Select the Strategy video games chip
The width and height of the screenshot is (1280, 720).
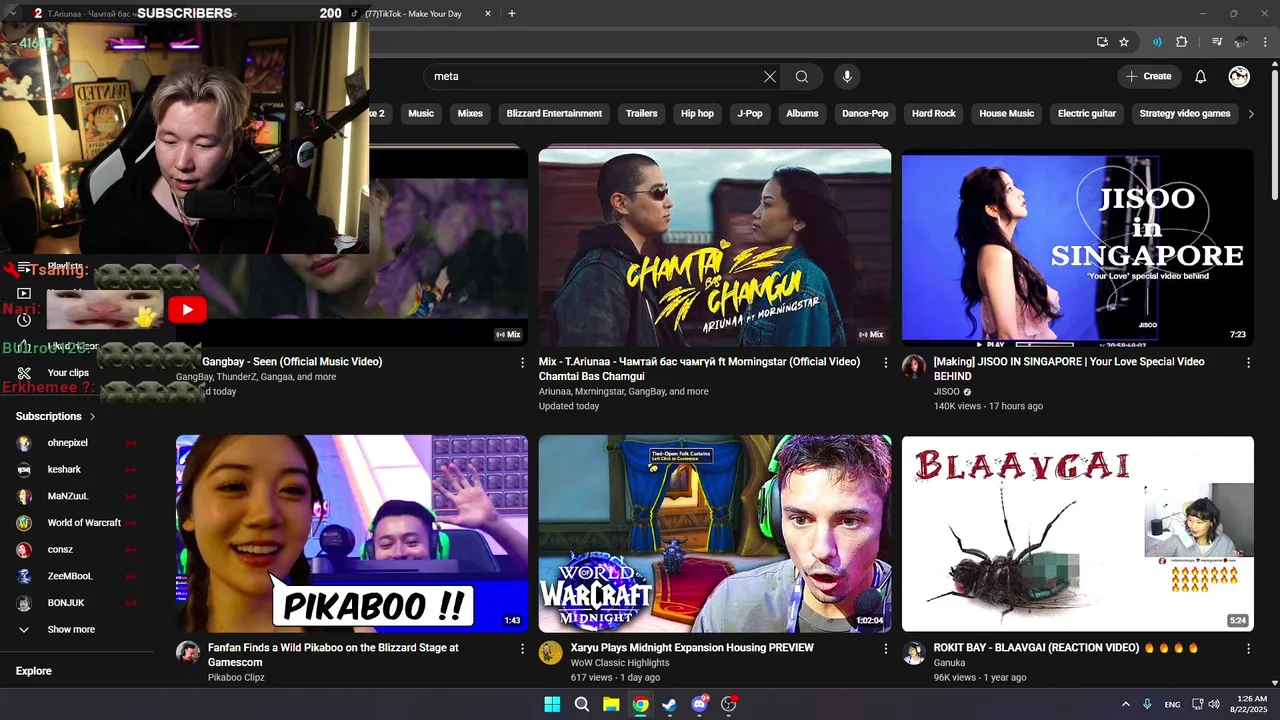(1185, 114)
